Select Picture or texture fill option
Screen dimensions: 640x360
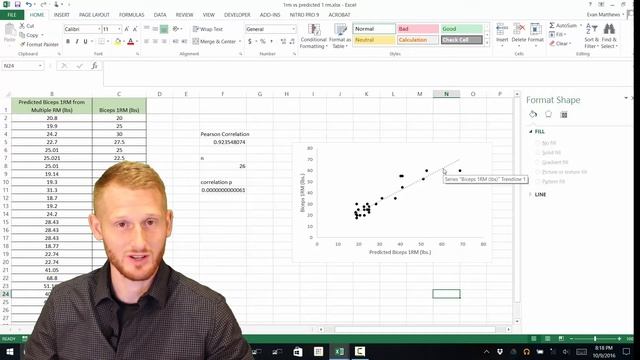(538, 172)
